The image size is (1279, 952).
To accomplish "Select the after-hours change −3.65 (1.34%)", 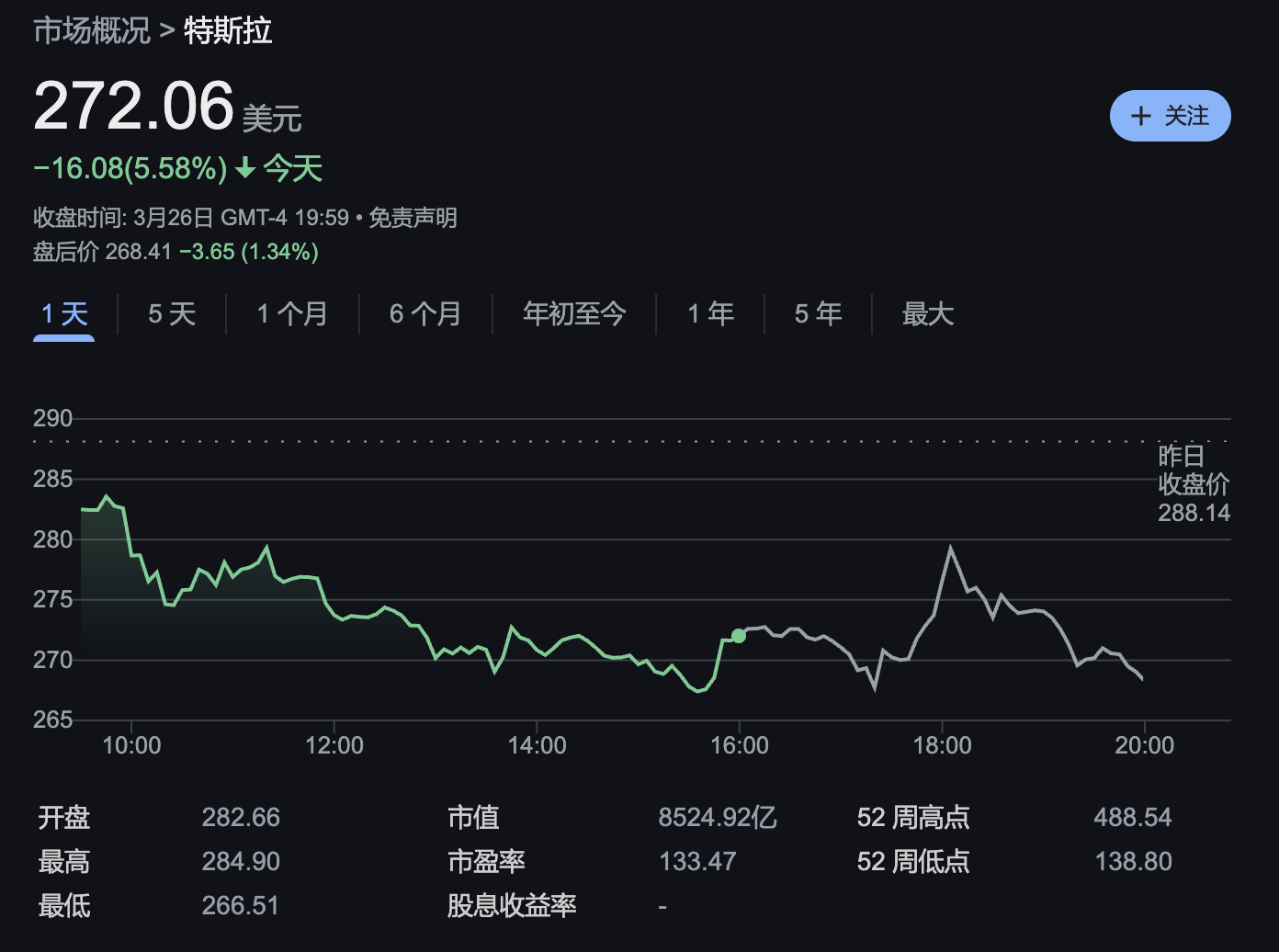I will click(249, 252).
